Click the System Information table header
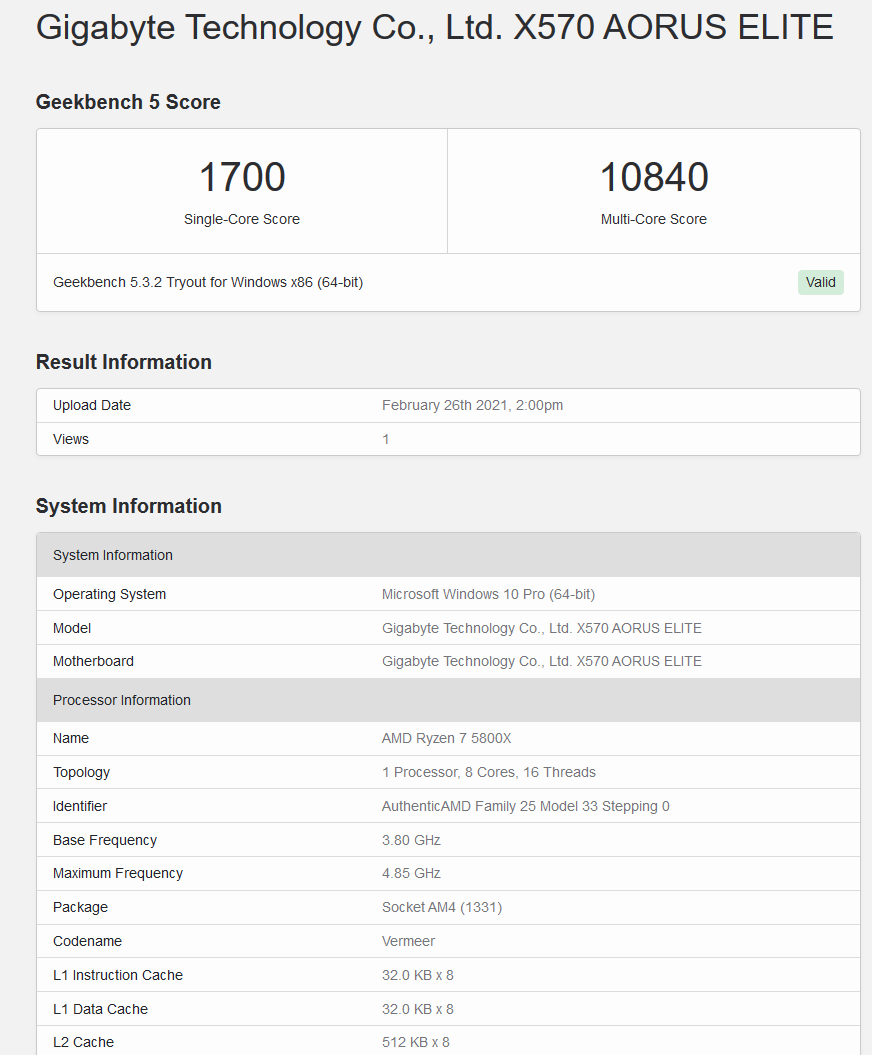Image resolution: width=872 pixels, height=1055 pixels. (x=448, y=555)
